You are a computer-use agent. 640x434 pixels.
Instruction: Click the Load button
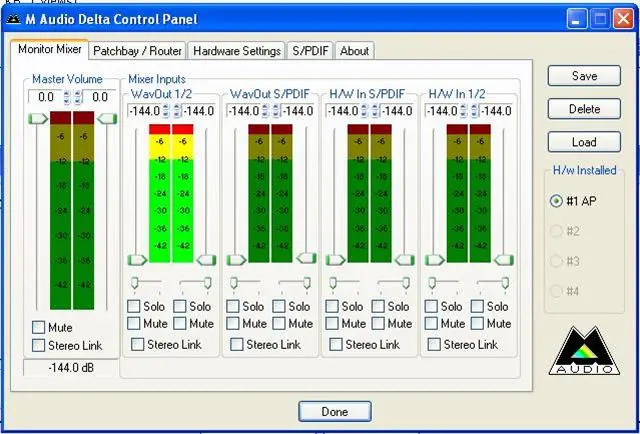click(584, 142)
